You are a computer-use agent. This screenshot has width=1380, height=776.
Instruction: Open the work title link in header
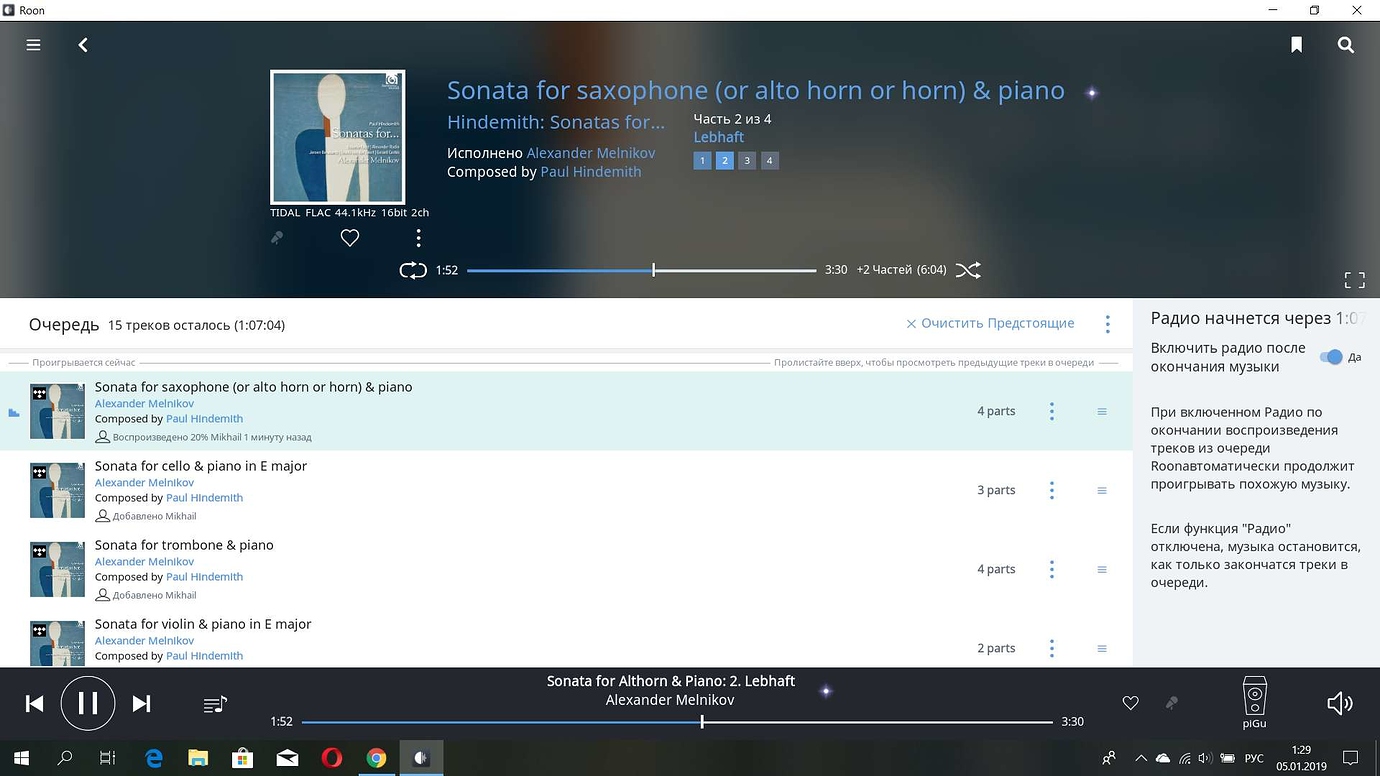755,90
